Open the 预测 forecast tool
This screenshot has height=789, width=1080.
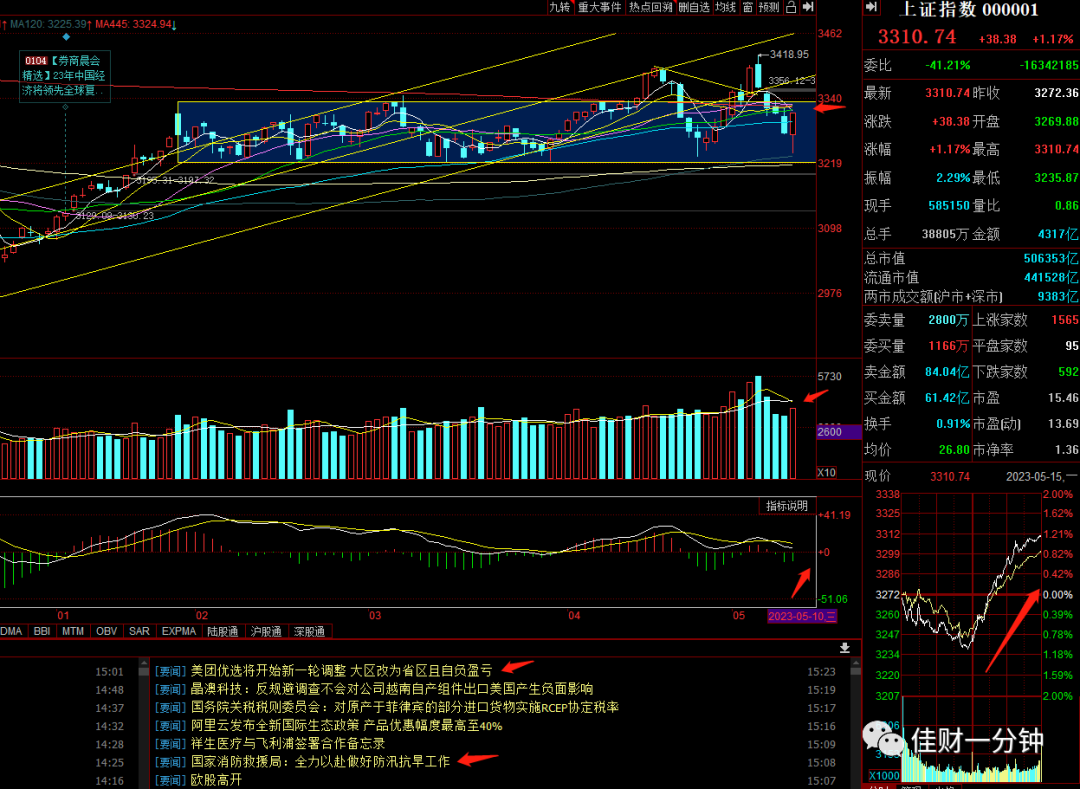769,7
